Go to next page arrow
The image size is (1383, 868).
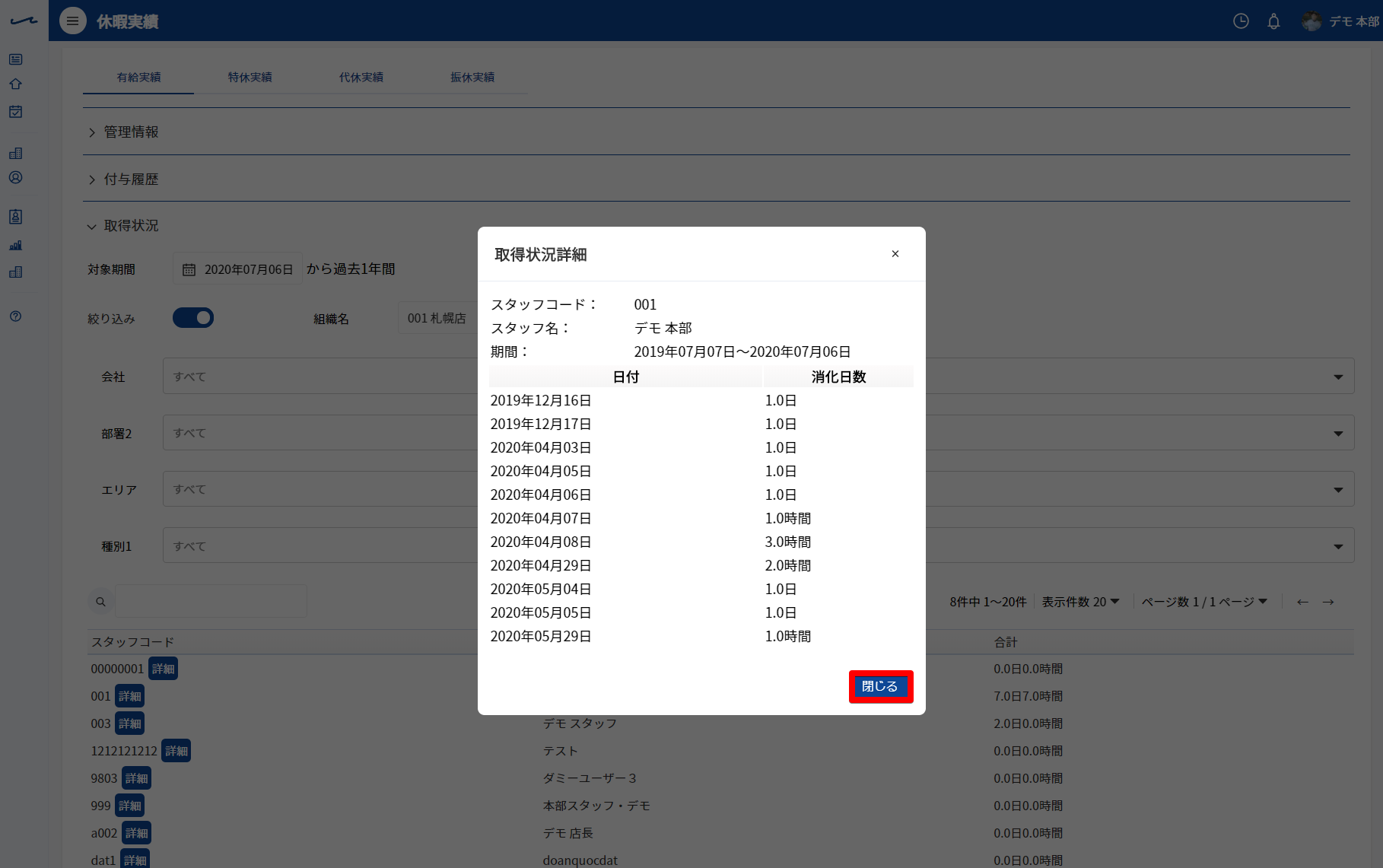(1328, 602)
